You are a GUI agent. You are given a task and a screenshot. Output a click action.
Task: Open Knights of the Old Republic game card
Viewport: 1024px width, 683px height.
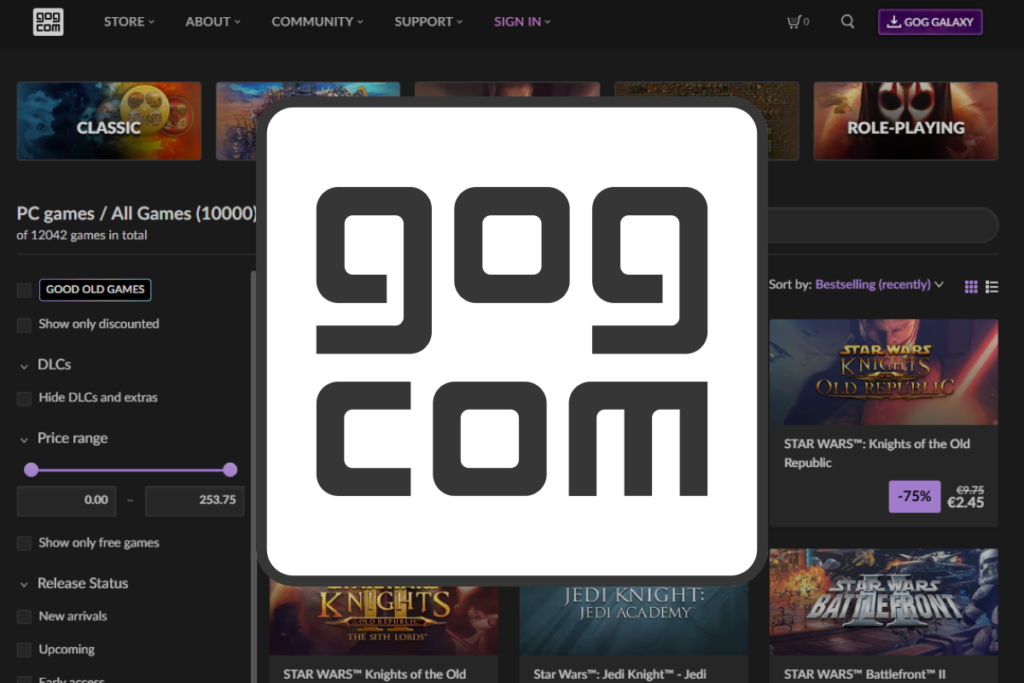tap(884, 422)
